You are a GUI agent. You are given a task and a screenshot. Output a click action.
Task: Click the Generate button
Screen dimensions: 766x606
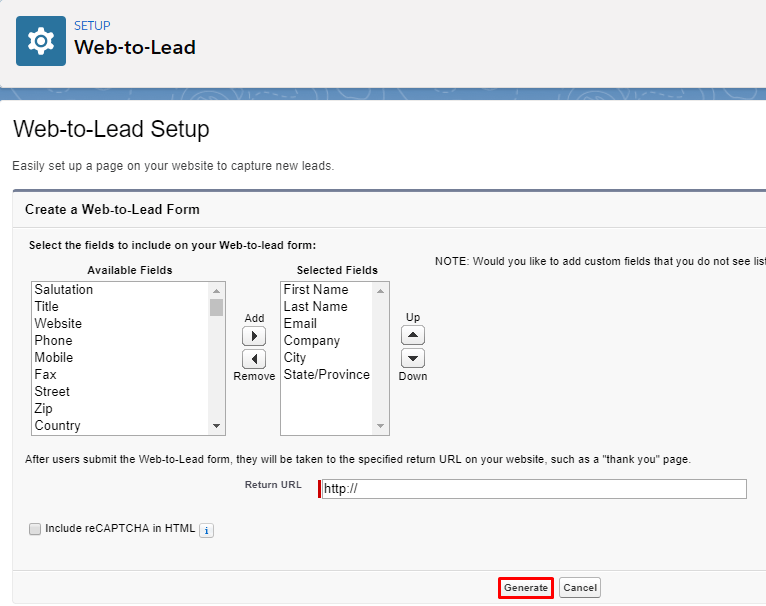point(525,588)
